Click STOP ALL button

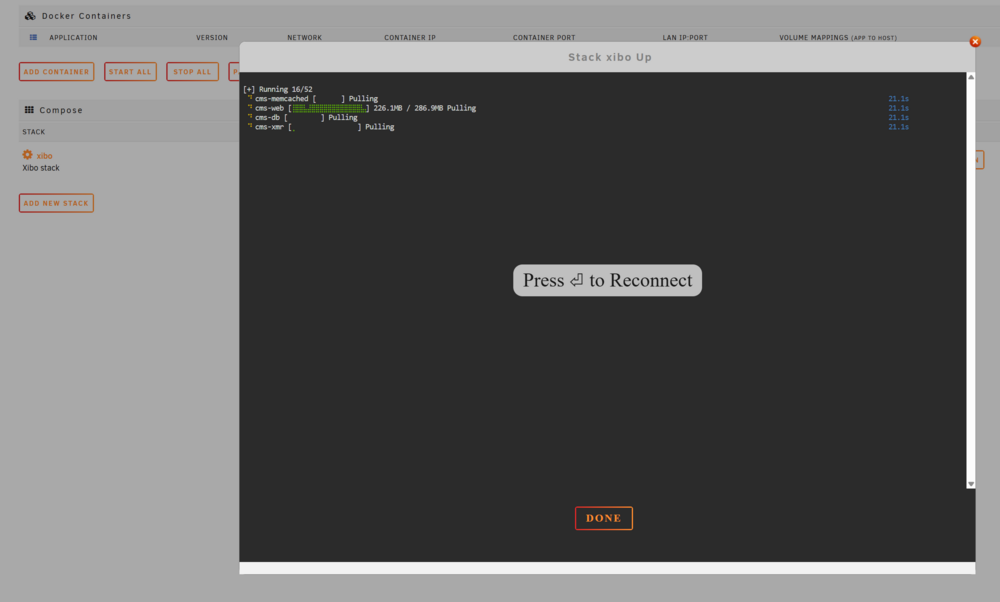click(192, 71)
